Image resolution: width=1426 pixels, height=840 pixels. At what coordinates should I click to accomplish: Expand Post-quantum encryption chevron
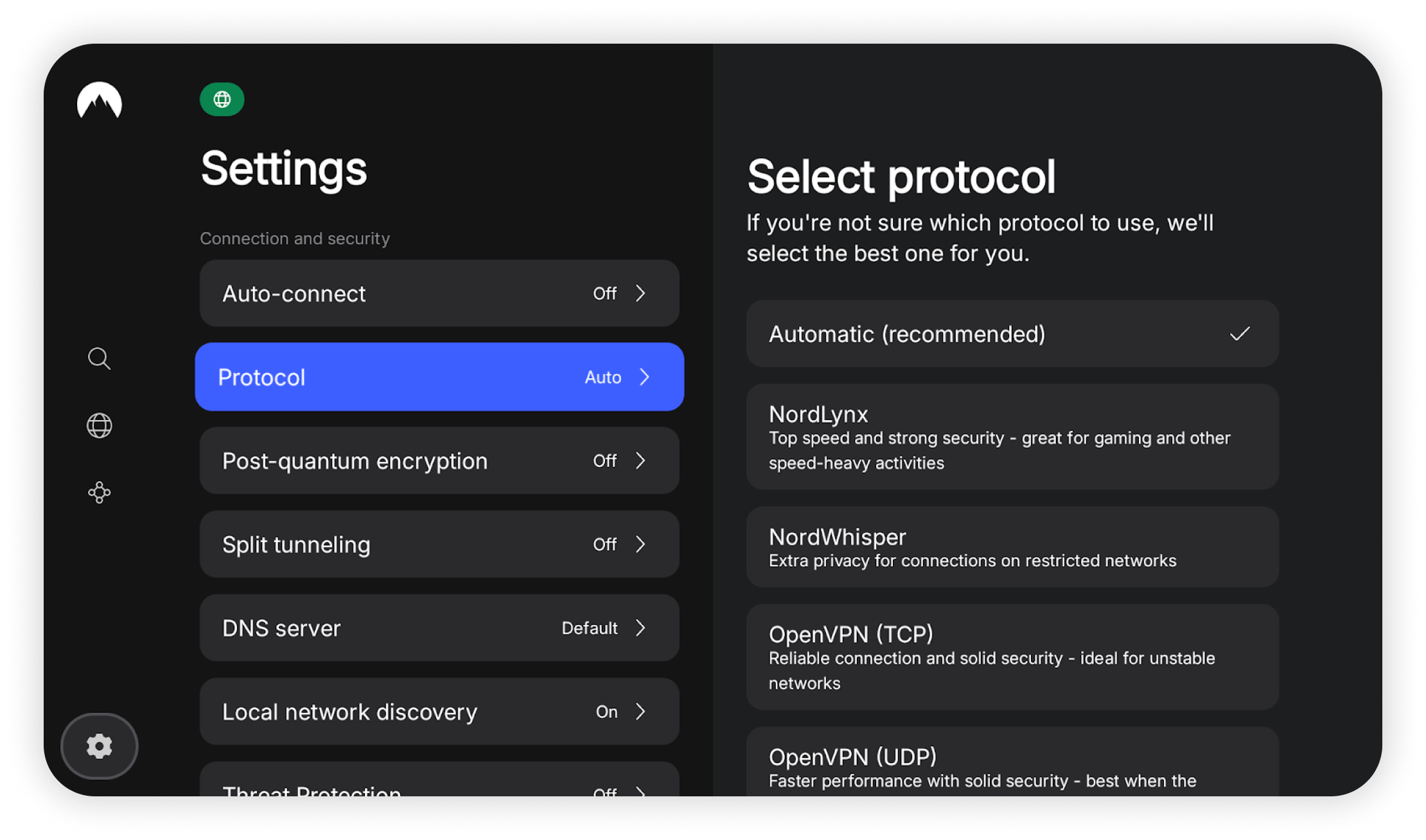pos(640,460)
